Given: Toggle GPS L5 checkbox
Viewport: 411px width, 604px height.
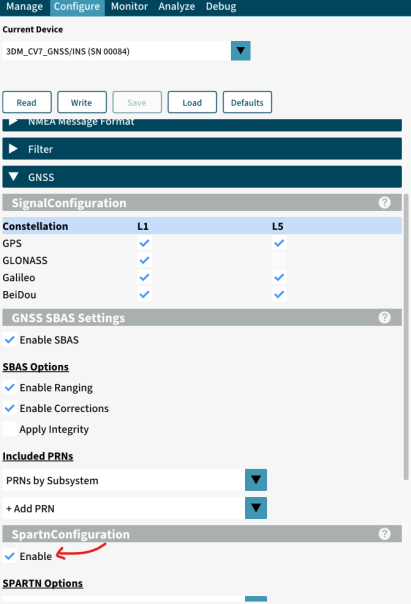Looking at the screenshot, I should (x=279, y=243).
